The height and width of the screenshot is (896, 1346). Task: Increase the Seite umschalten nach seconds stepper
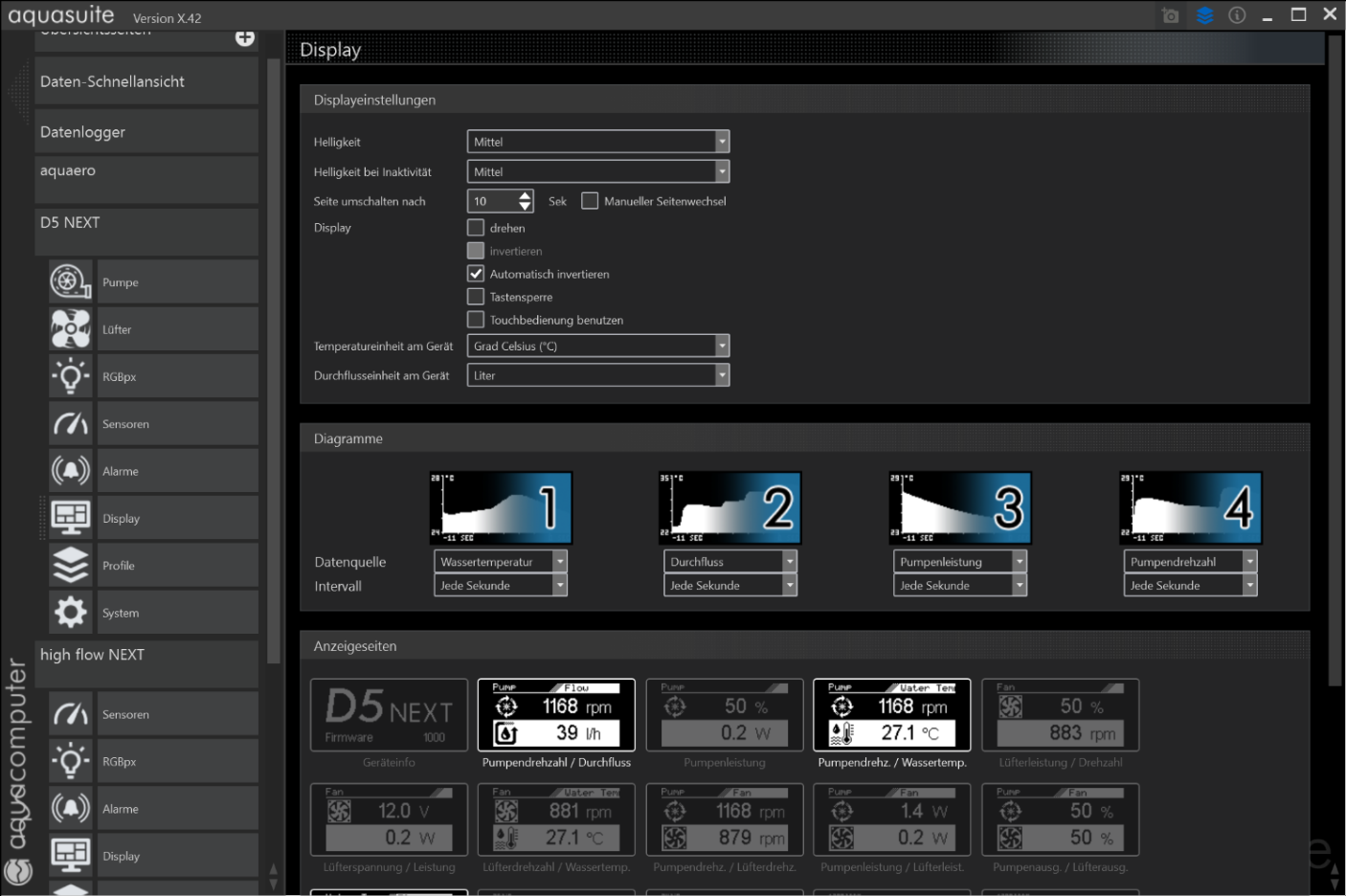[525, 195]
